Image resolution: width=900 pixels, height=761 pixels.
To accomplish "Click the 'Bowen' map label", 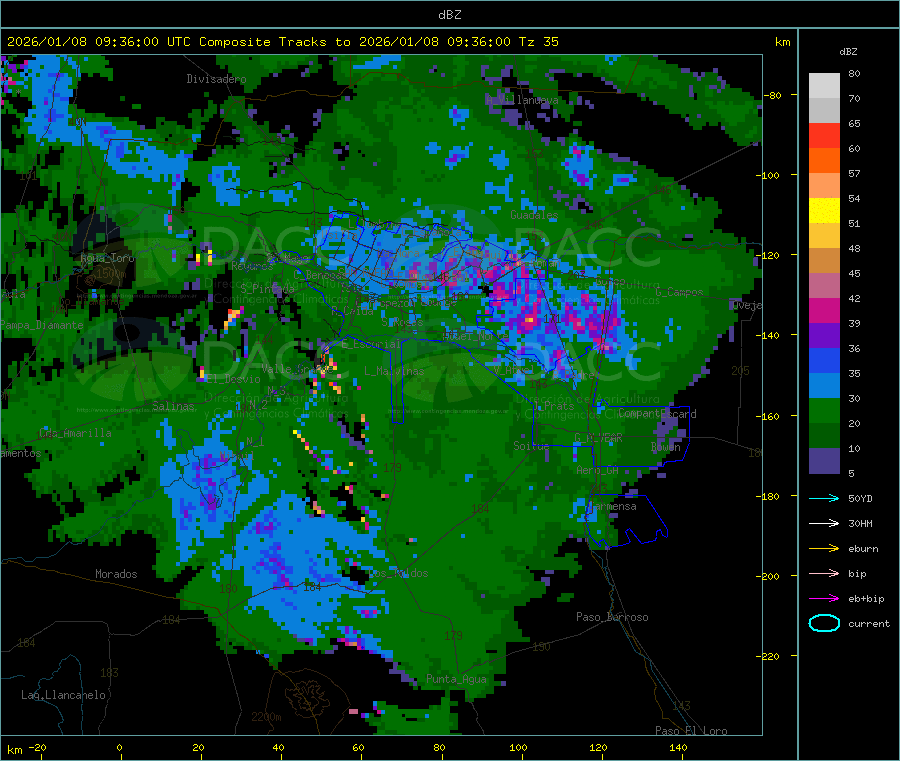I will click(x=666, y=447).
